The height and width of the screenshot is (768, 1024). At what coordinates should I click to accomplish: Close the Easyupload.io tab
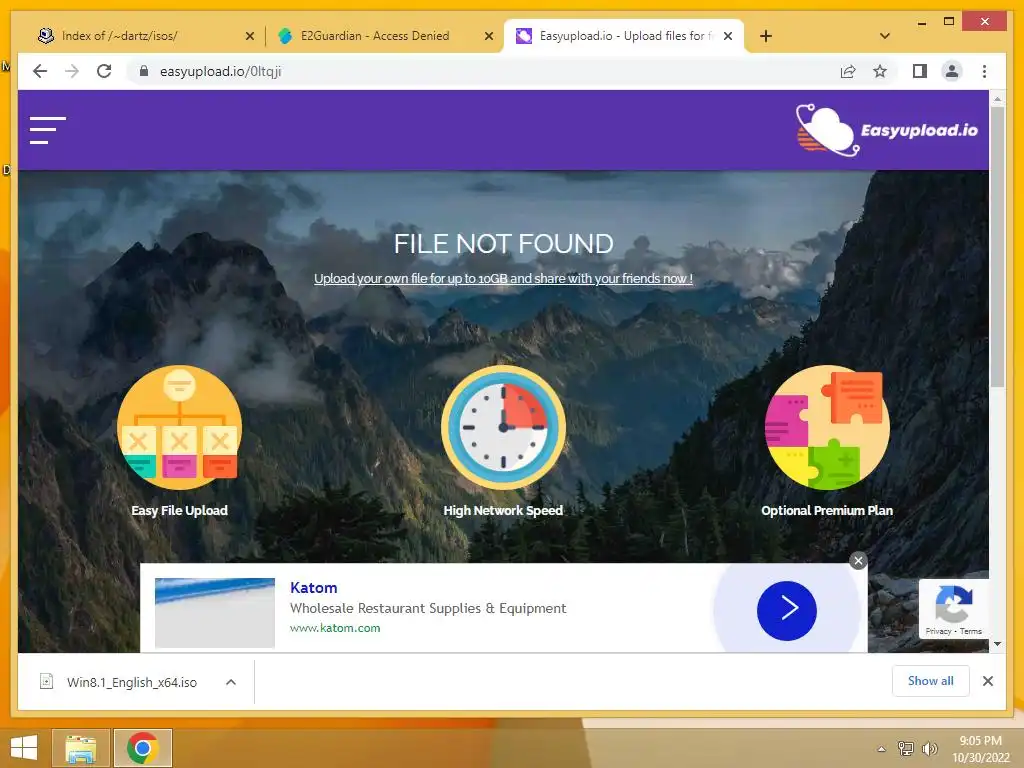[x=728, y=36]
